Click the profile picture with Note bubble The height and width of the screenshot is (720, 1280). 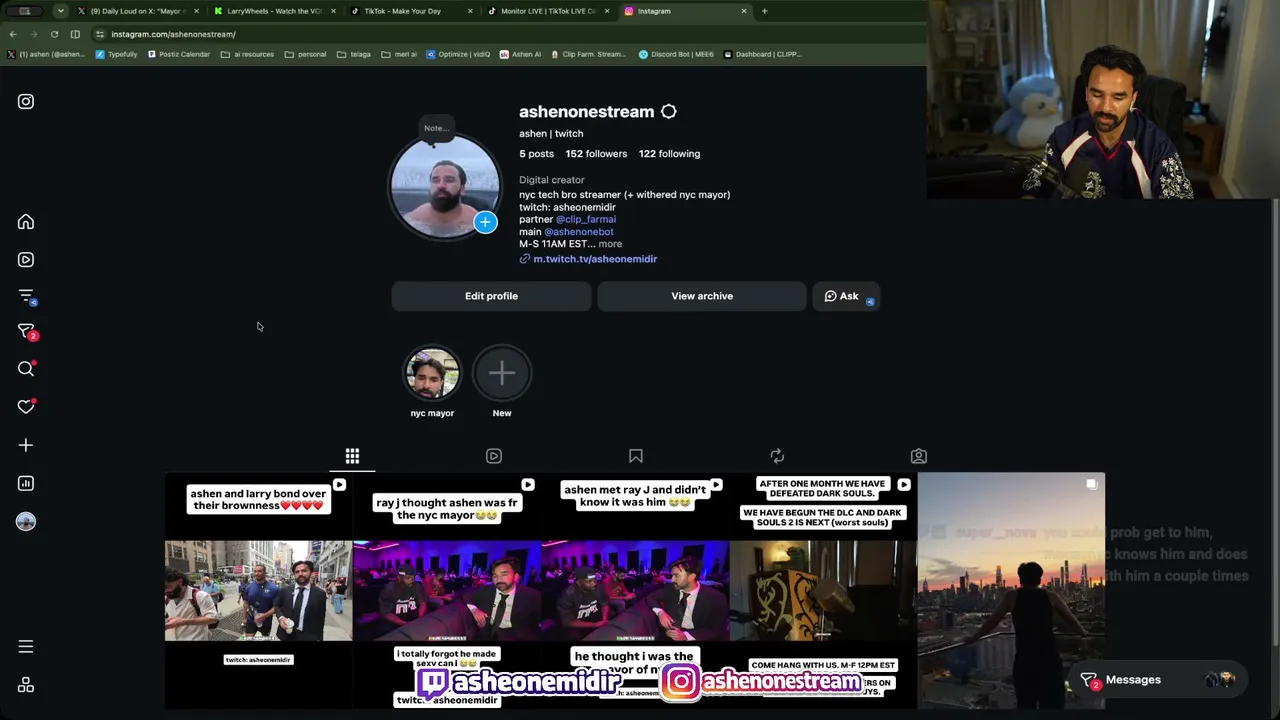(445, 188)
